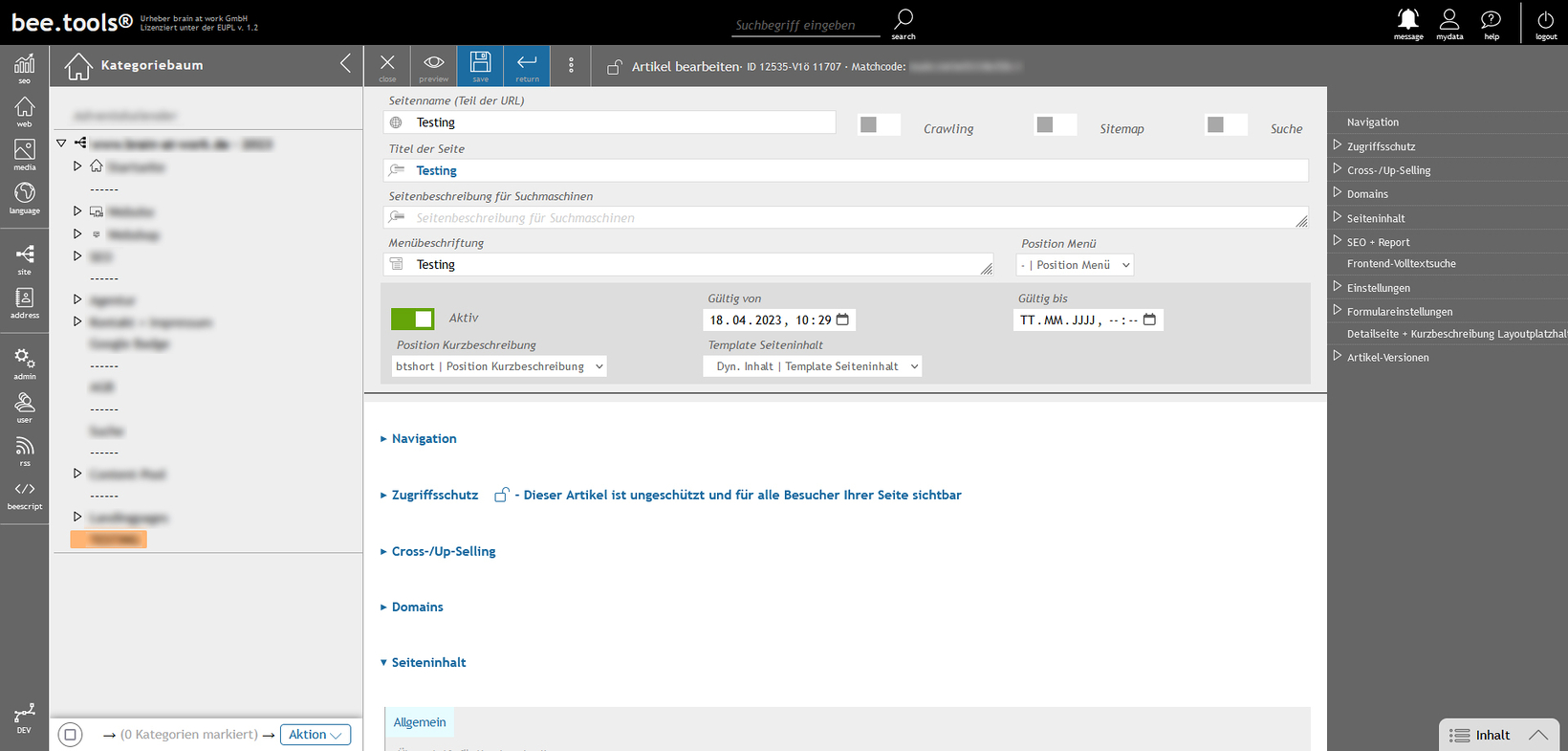Open the media library sidebar icon
Image resolution: width=1568 pixels, height=751 pixels.
(x=24, y=155)
